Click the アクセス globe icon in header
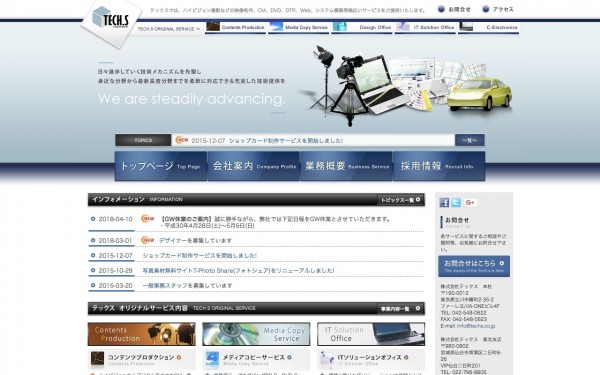This screenshot has height=375, width=600. tap(486, 9)
